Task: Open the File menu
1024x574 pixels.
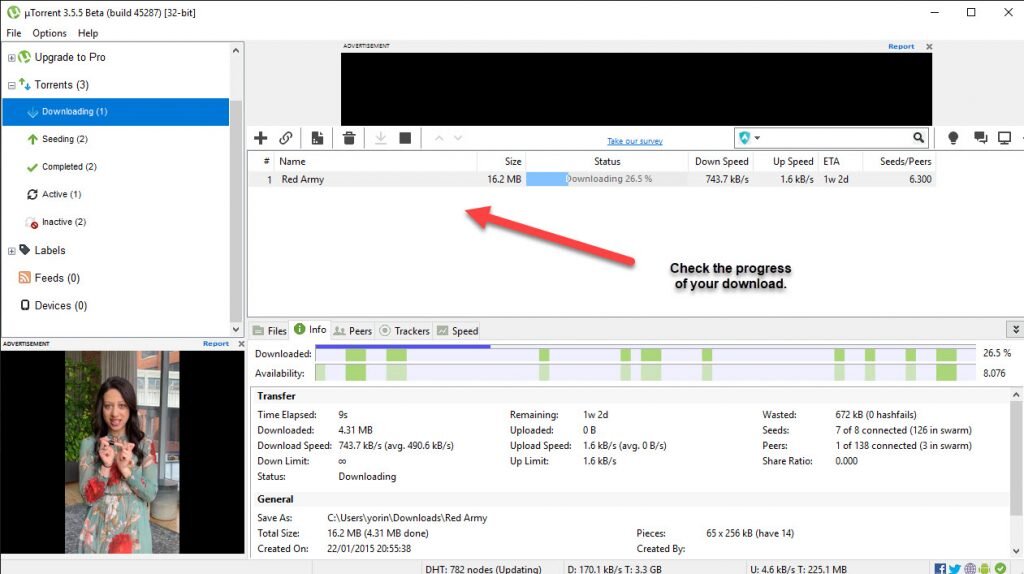Action: (x=14, y=33)
